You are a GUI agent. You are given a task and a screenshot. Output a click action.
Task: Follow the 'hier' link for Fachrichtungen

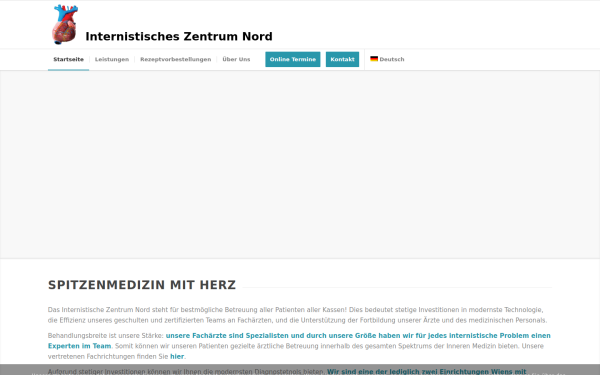(177, 356)
